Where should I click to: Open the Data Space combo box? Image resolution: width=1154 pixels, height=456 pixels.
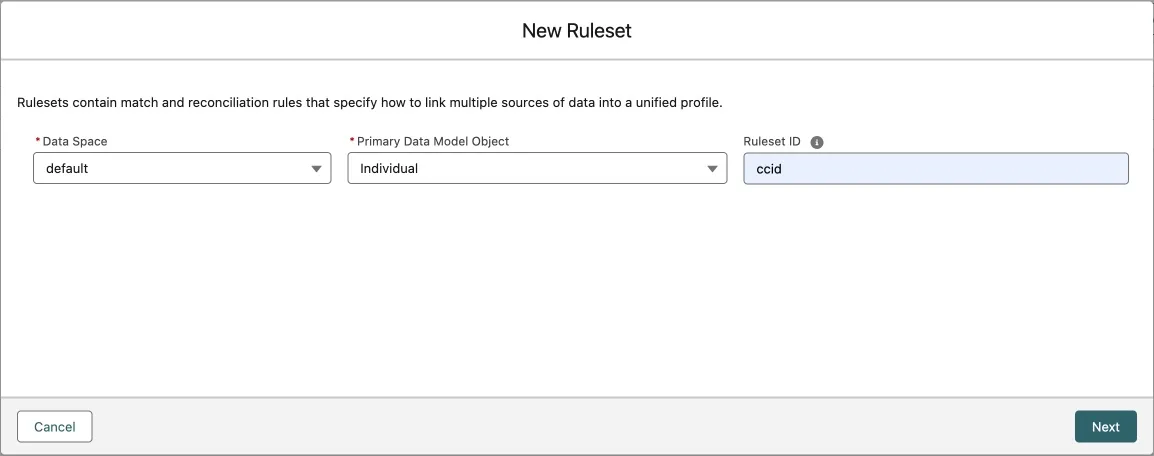tap(182, 168)
